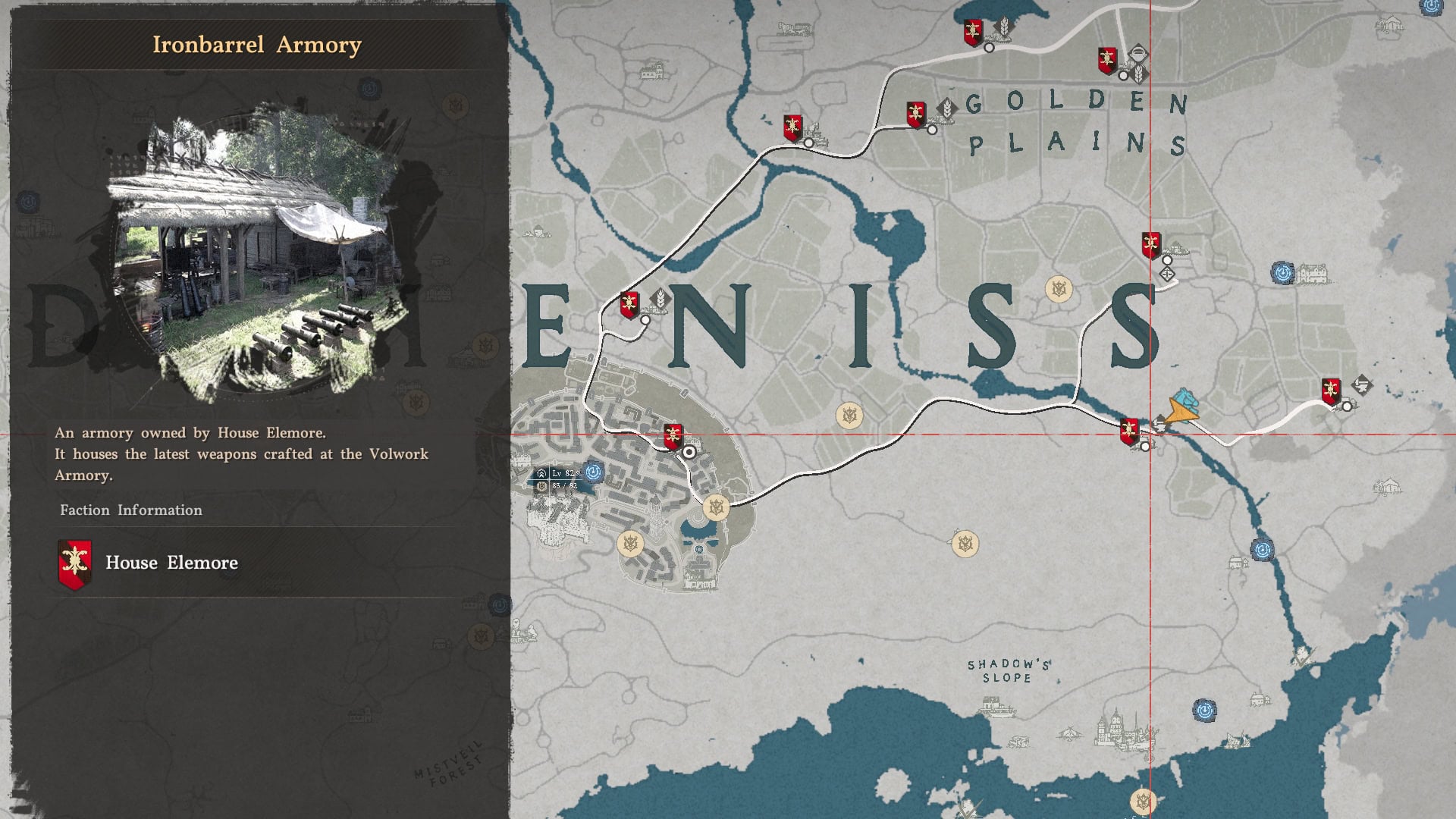
Task: Click the orange player position arrow
Action: [1179, 413]
